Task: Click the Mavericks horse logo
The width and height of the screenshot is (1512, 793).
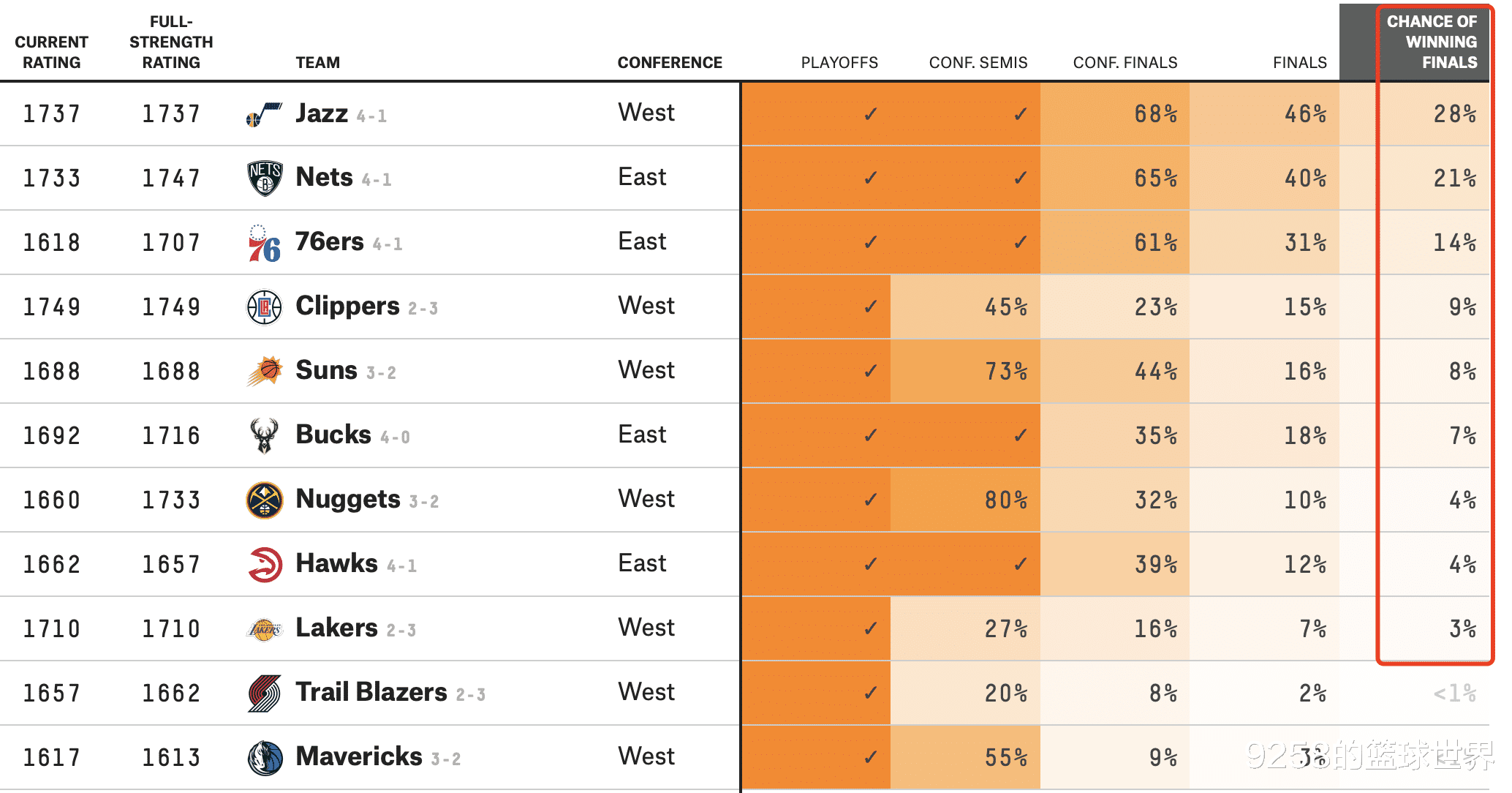Action: point(265,758)
